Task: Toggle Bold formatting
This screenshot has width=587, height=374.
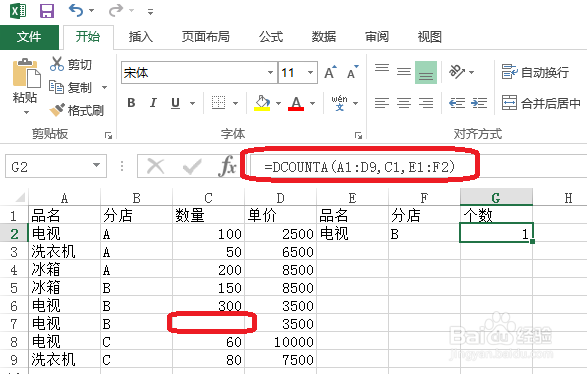Action: (131, 103)
